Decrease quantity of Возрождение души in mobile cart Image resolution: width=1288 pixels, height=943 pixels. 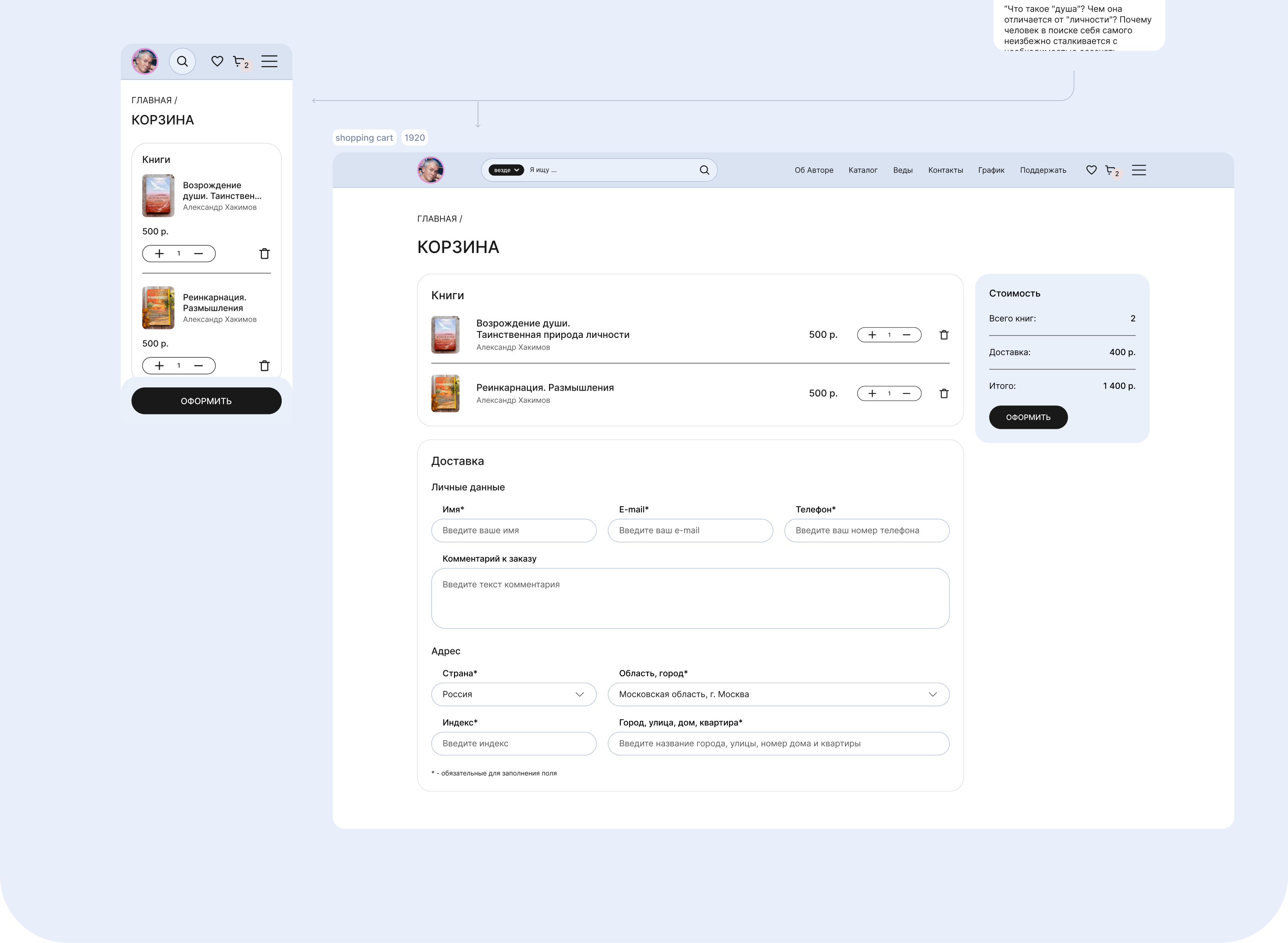pyautogui.click(x=198, y=253)
